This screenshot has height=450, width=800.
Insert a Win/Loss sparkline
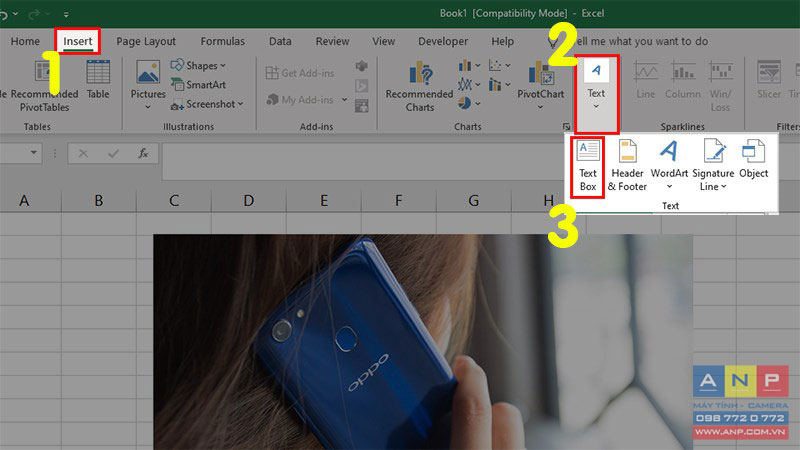pyautogui.click(x=720, y=86)
